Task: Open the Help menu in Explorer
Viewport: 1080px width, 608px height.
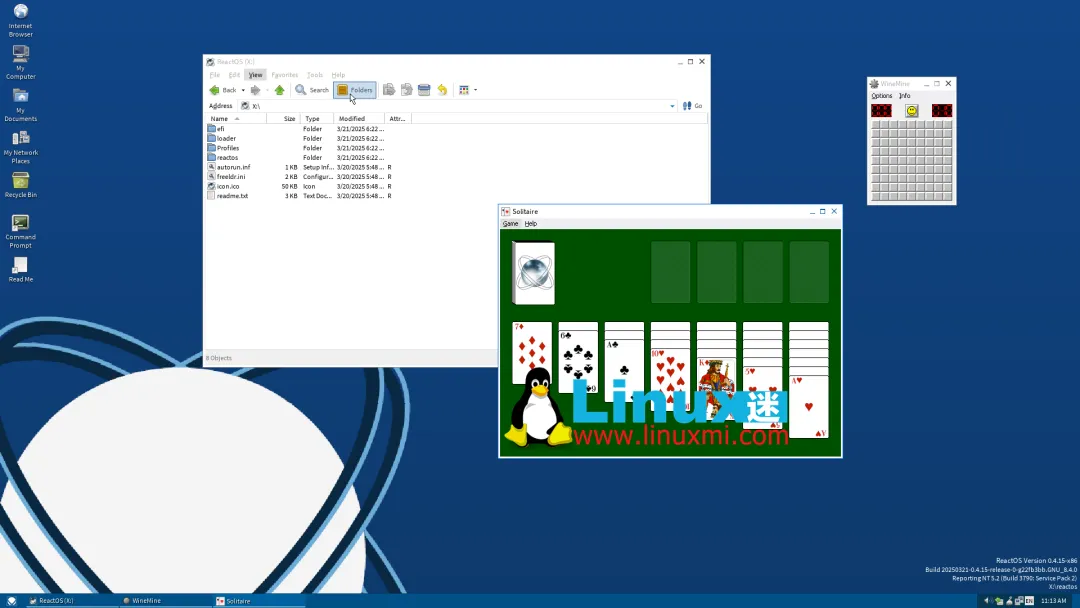Action: click(x=338, y=75)
